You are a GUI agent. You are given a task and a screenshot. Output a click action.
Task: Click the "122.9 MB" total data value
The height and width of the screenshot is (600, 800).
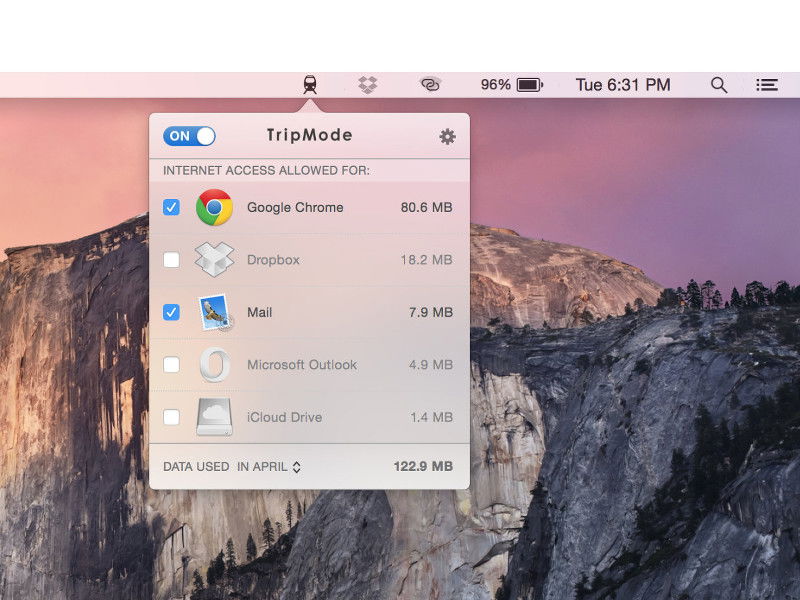click(x=423, y=466)
